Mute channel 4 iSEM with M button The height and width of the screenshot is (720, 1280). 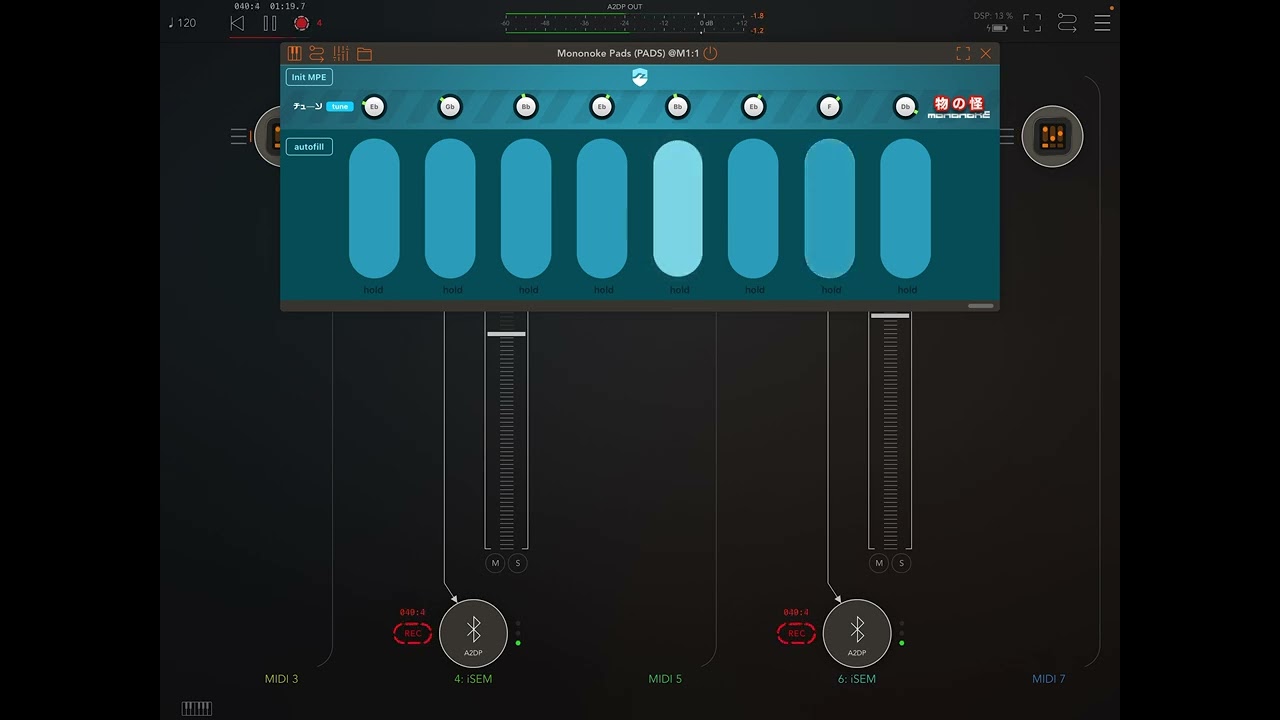(x=495, y=563)
